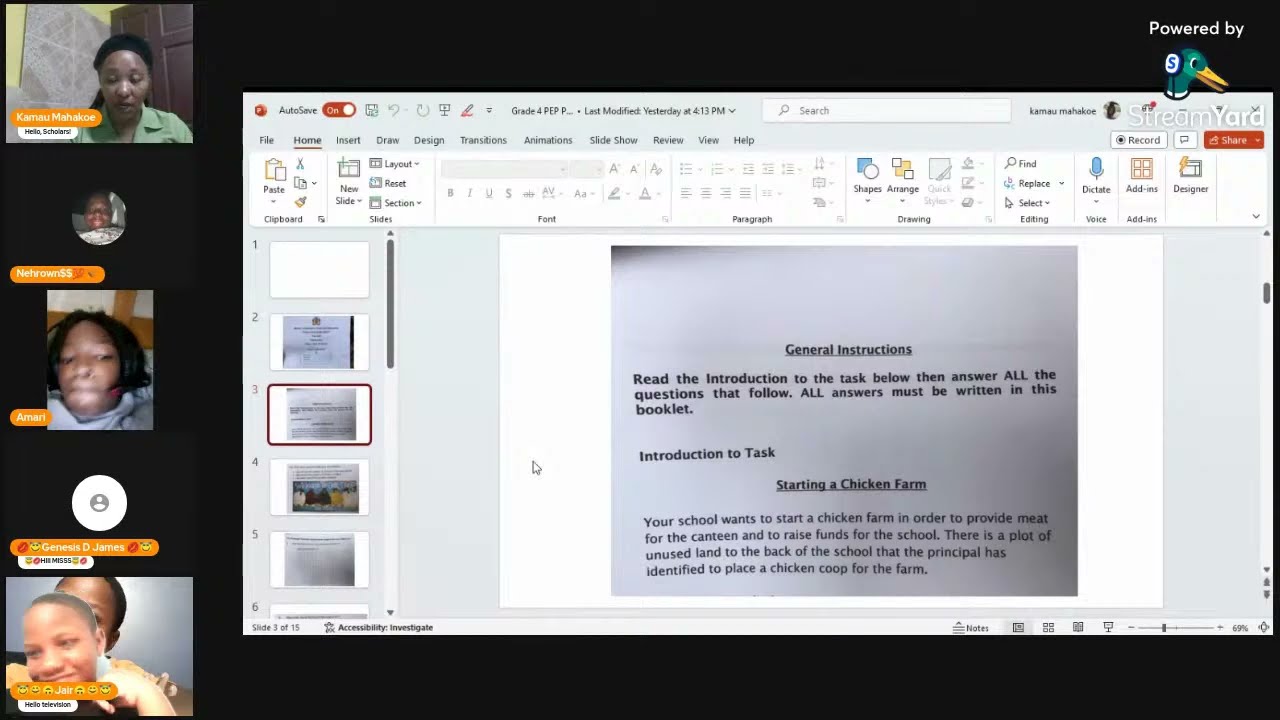Switch to the Design tab
Screen dimensions: 1280x720
click(429, 140)
